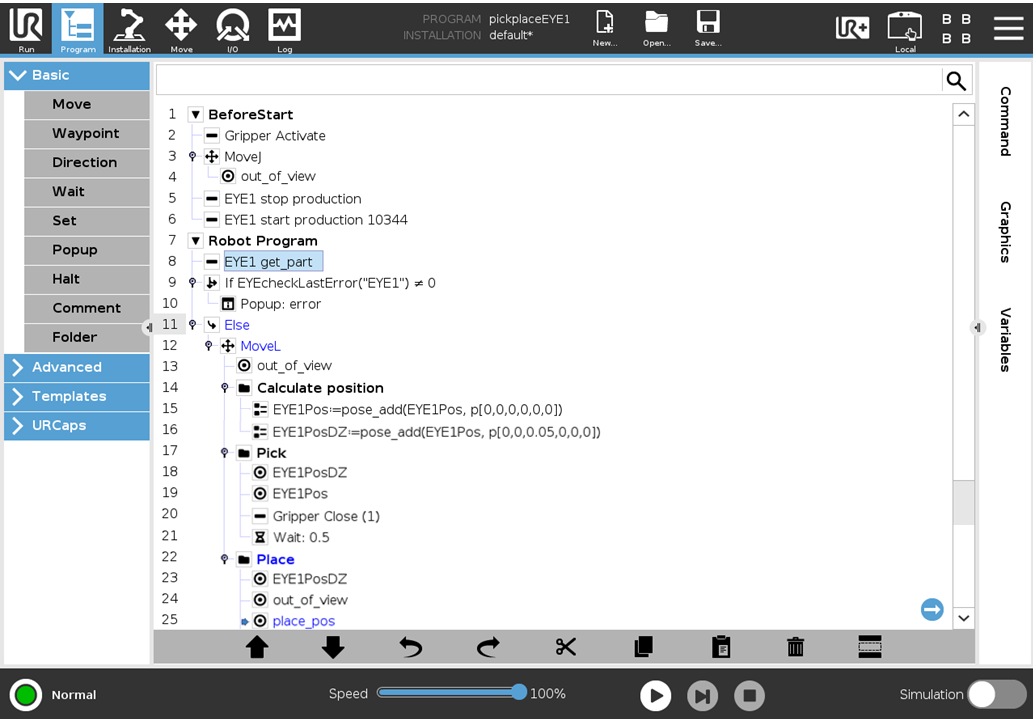Viewport: 1036px width, 719px height.
Task: Go to the I/O tab
Action: point(233,29)
